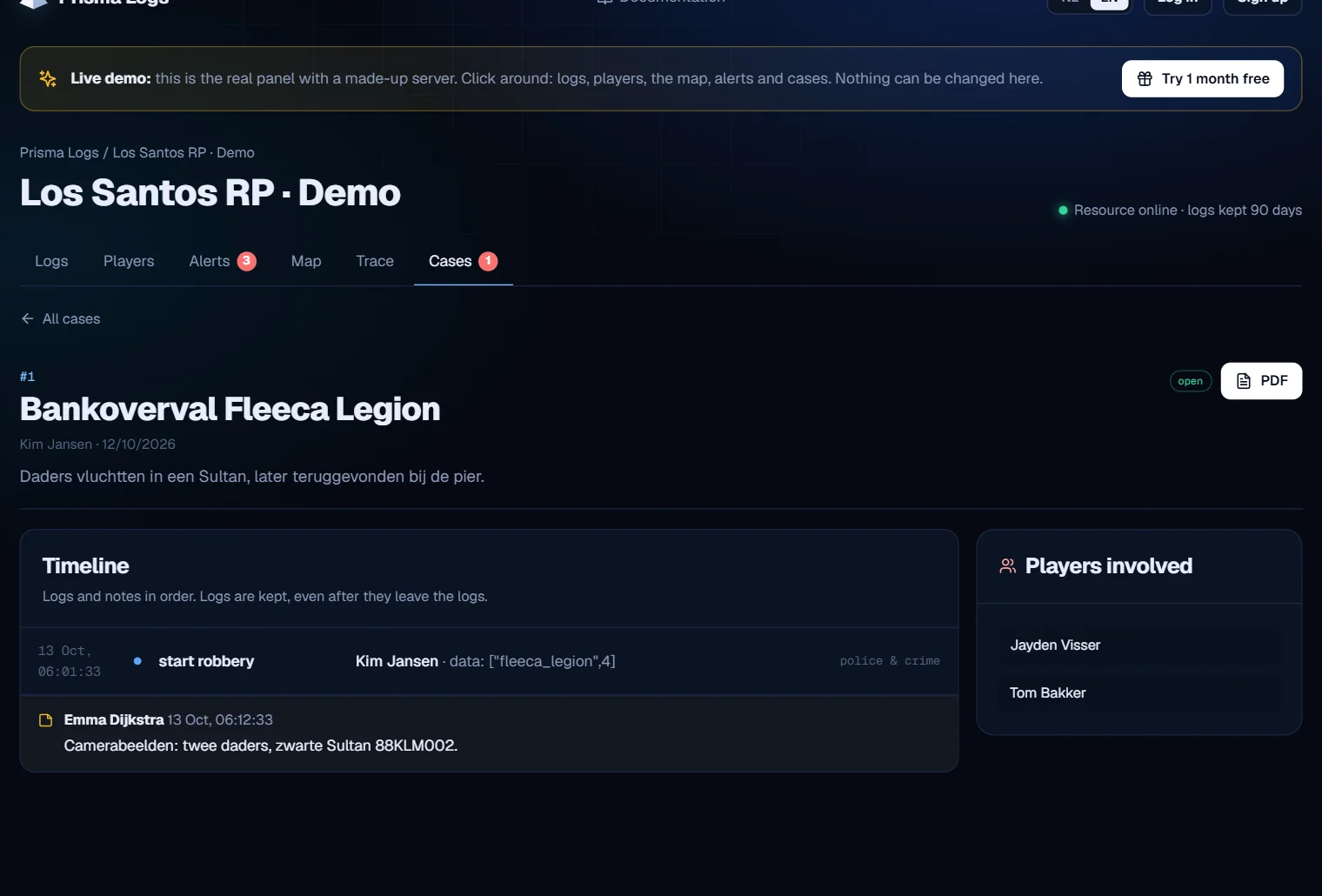Export the case as PDF
The width and height of the screenshot is (1322, 896).
1261,381
